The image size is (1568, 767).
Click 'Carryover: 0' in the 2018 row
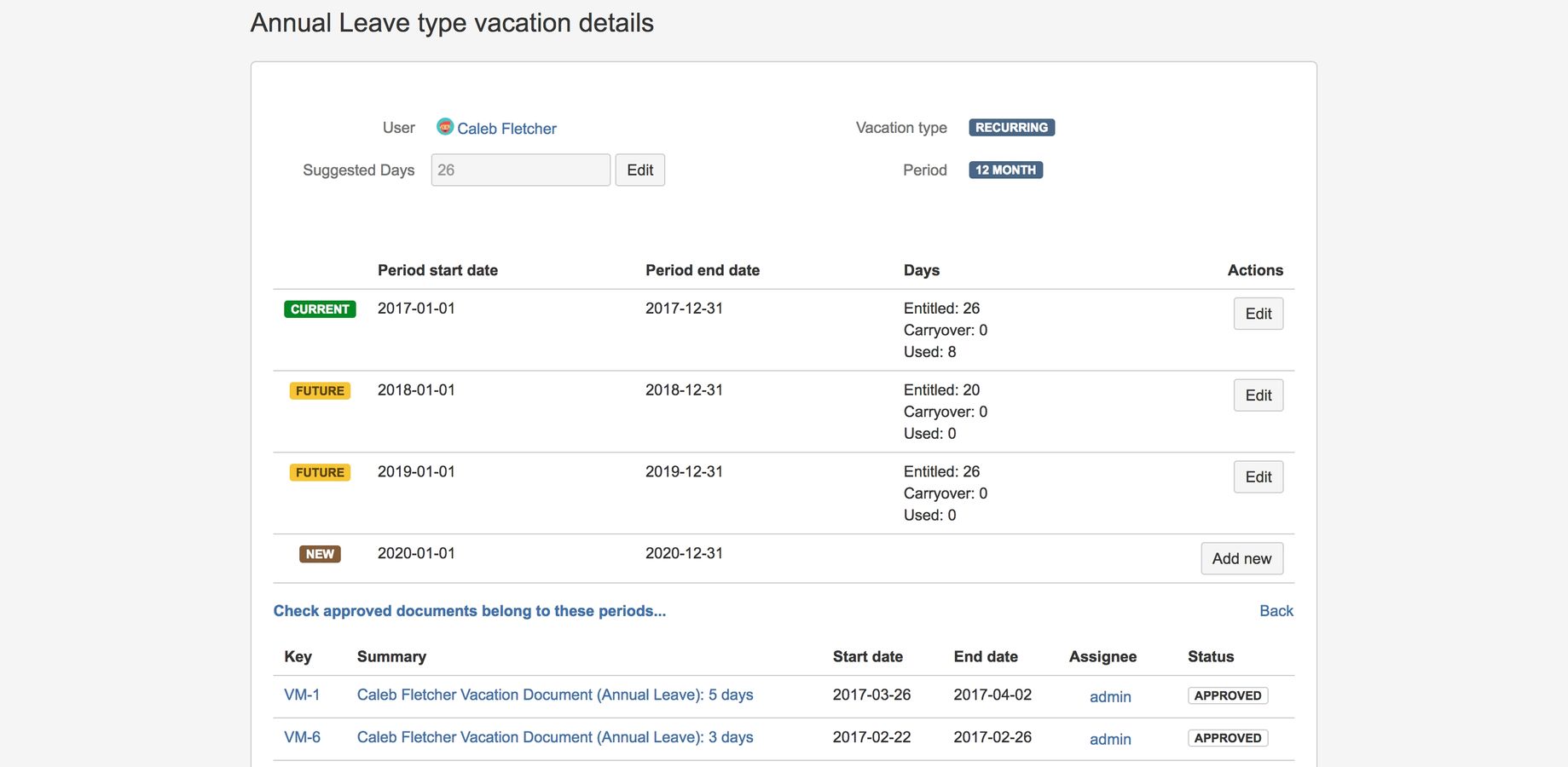(946, 412)
